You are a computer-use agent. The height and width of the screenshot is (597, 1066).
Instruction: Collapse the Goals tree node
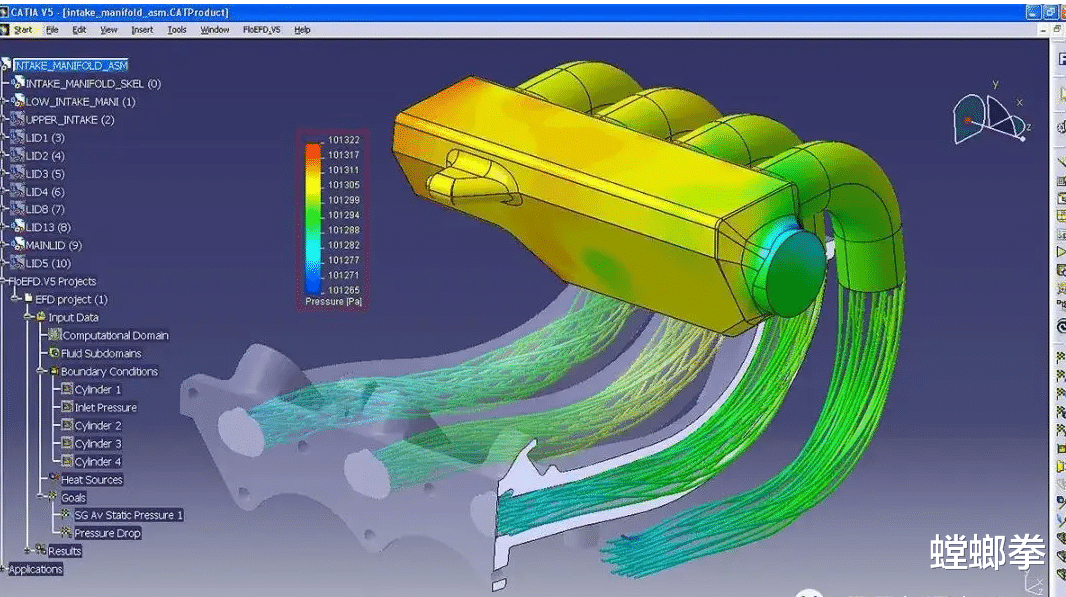pos(41,497)
